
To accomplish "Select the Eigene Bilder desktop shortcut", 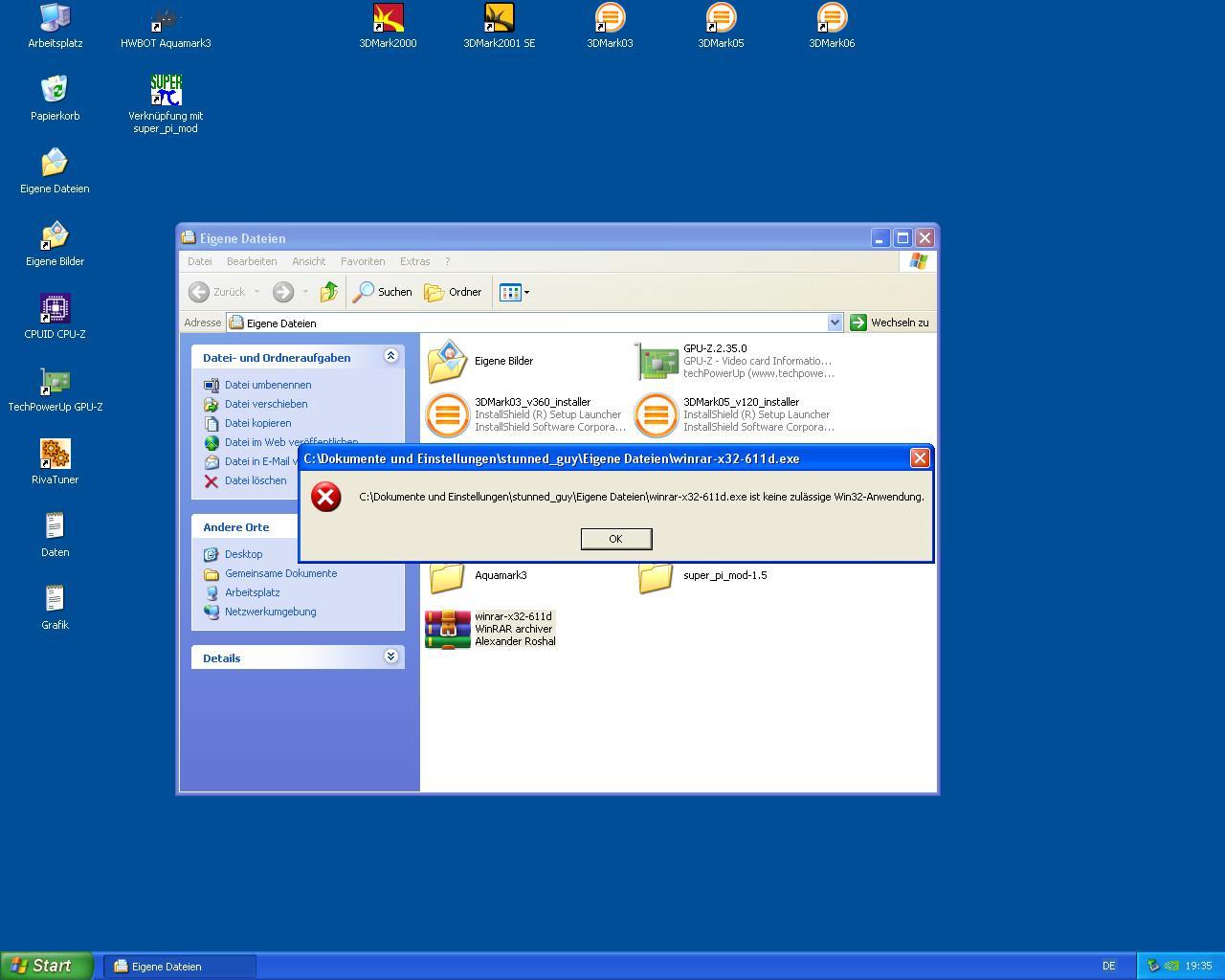I will click(55, 244).
